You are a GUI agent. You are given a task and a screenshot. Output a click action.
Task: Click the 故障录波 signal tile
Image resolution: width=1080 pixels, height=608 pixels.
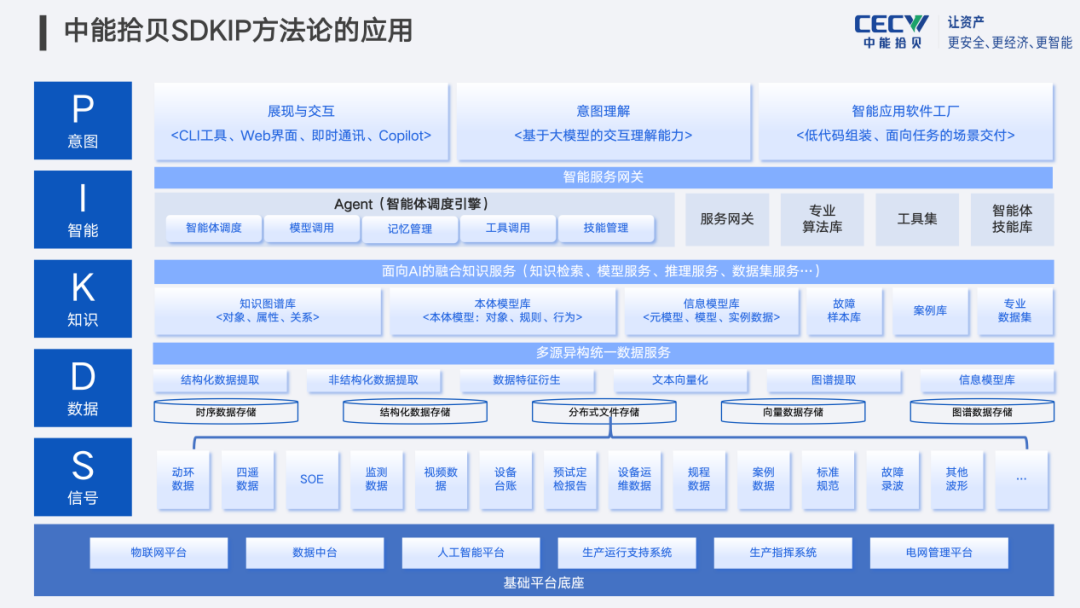click(892, 479)
